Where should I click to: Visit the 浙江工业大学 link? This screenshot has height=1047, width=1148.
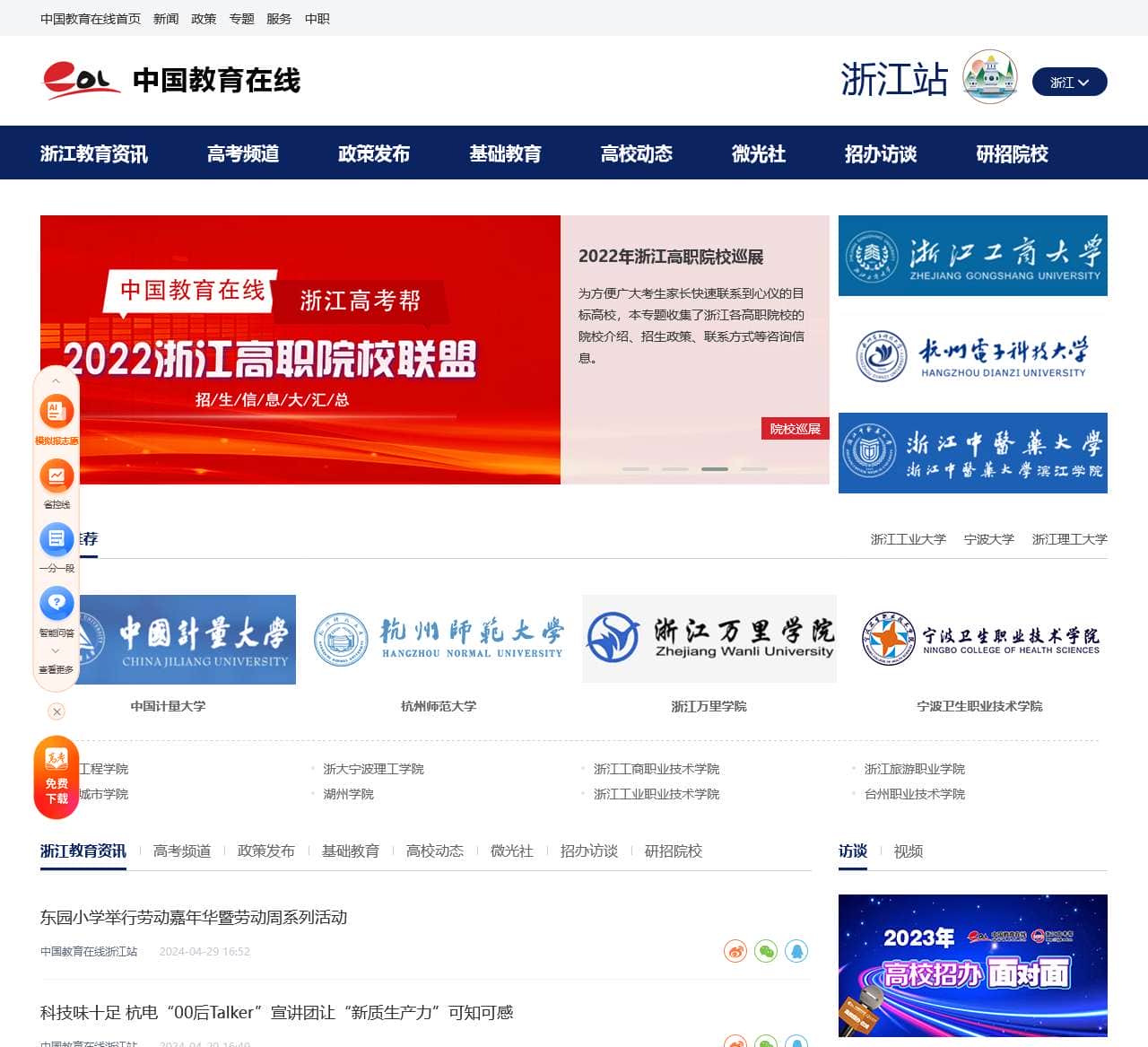[909, 539]
